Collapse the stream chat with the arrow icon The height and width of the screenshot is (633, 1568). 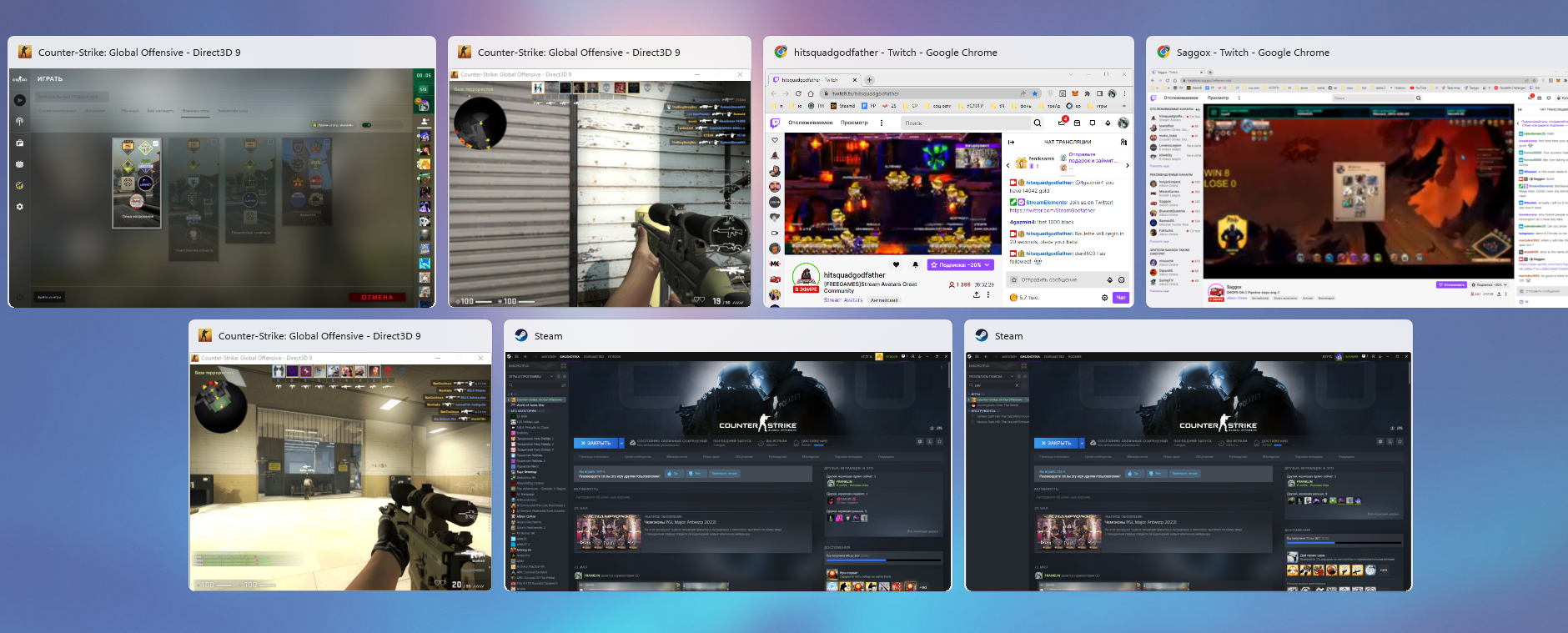tap(1012, 142)
